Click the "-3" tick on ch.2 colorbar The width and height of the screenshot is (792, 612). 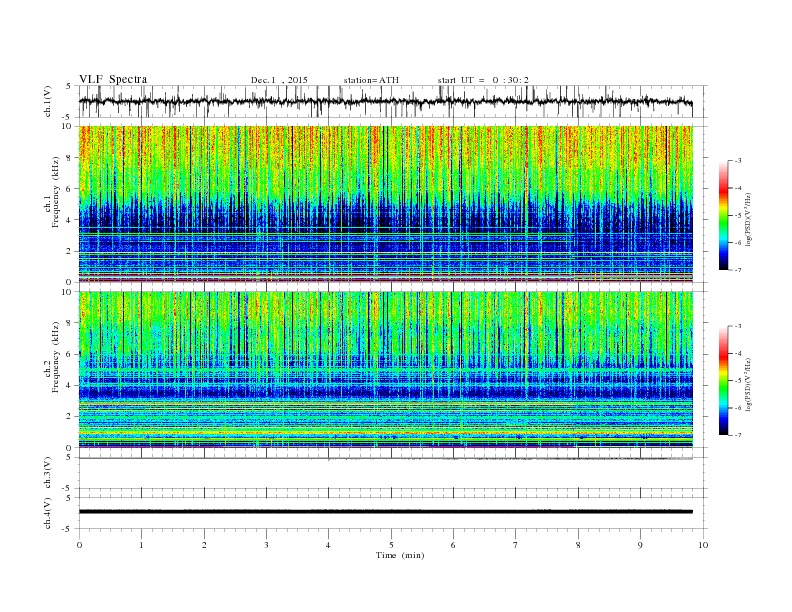(x=737, y=326)
